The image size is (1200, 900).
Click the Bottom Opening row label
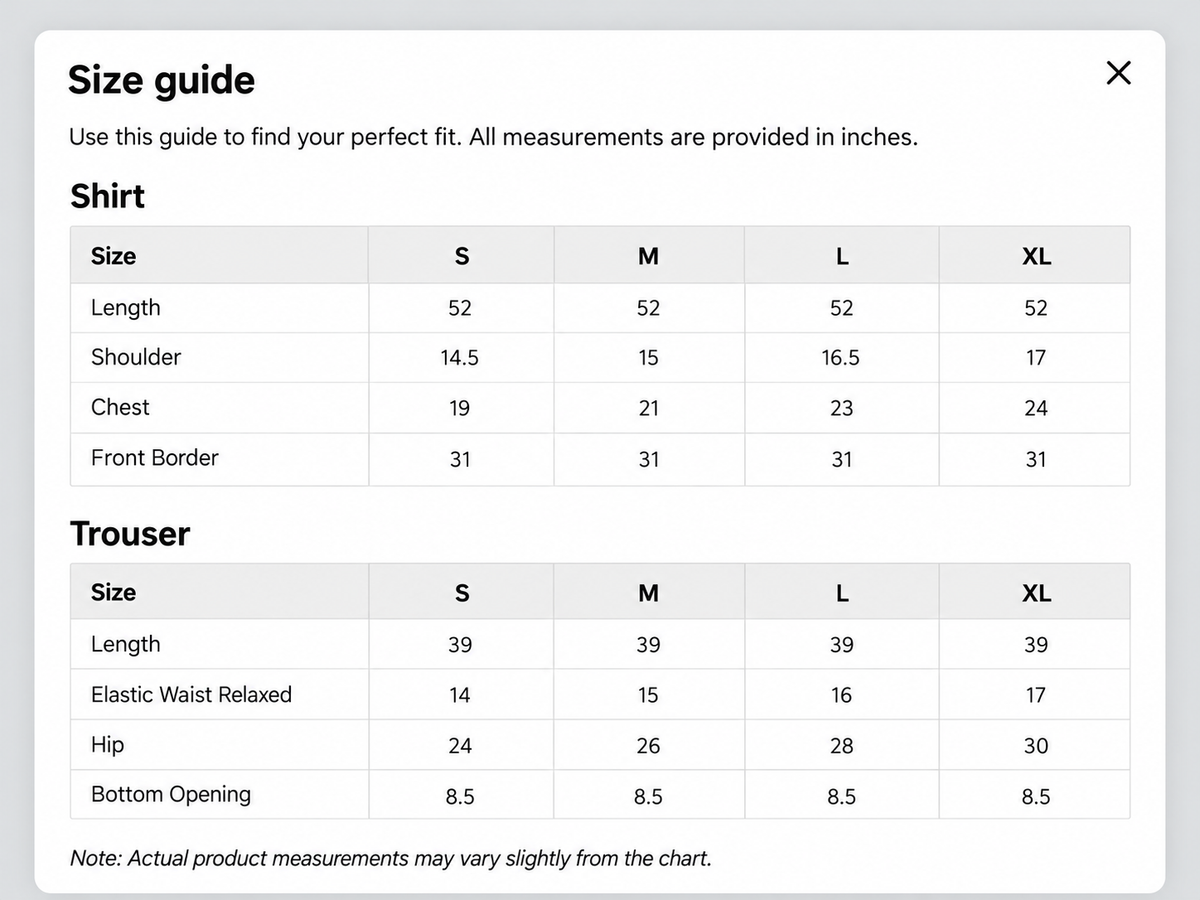171,795
